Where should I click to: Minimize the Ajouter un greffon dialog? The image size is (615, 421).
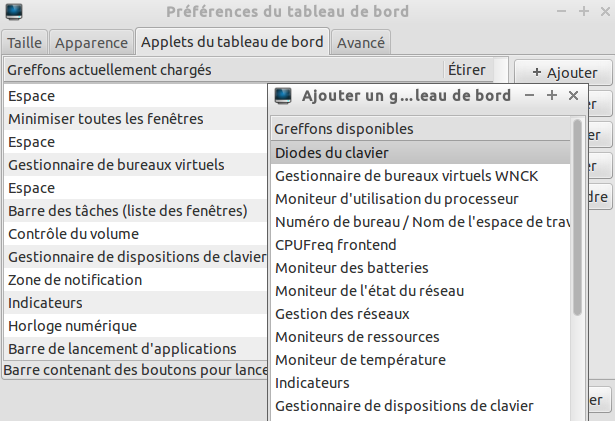pos(529,95)
